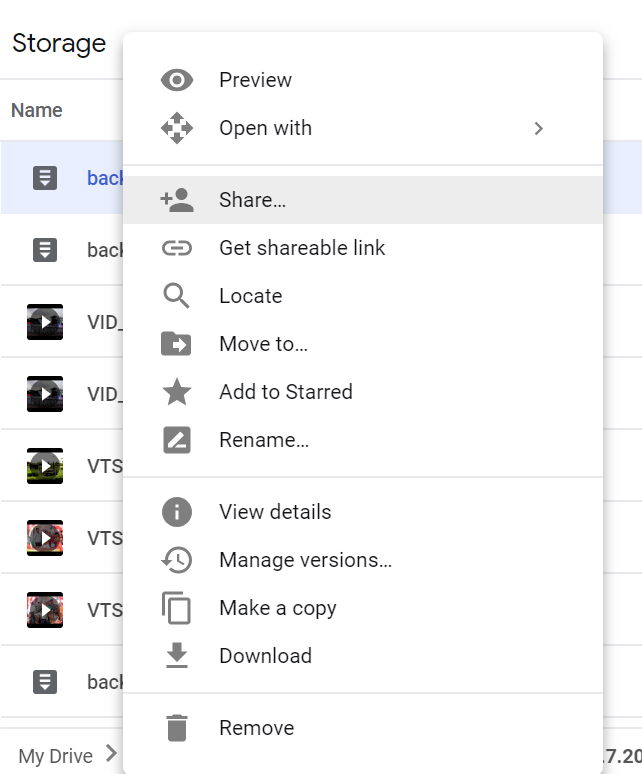Open View details entry

pyautogui.click(x=275, y=512)
